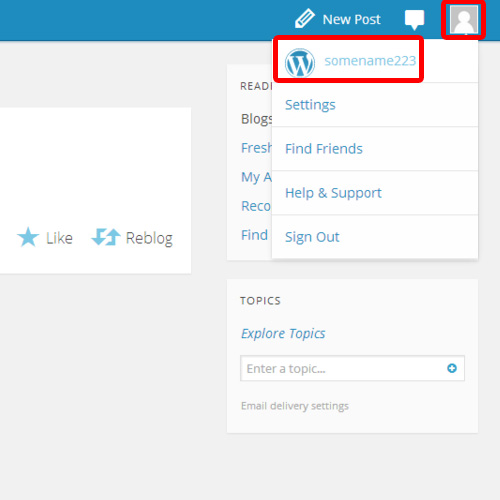Click the Enter a topic input field
Screen dimensions: 500x500
click(x=352, y=368)
